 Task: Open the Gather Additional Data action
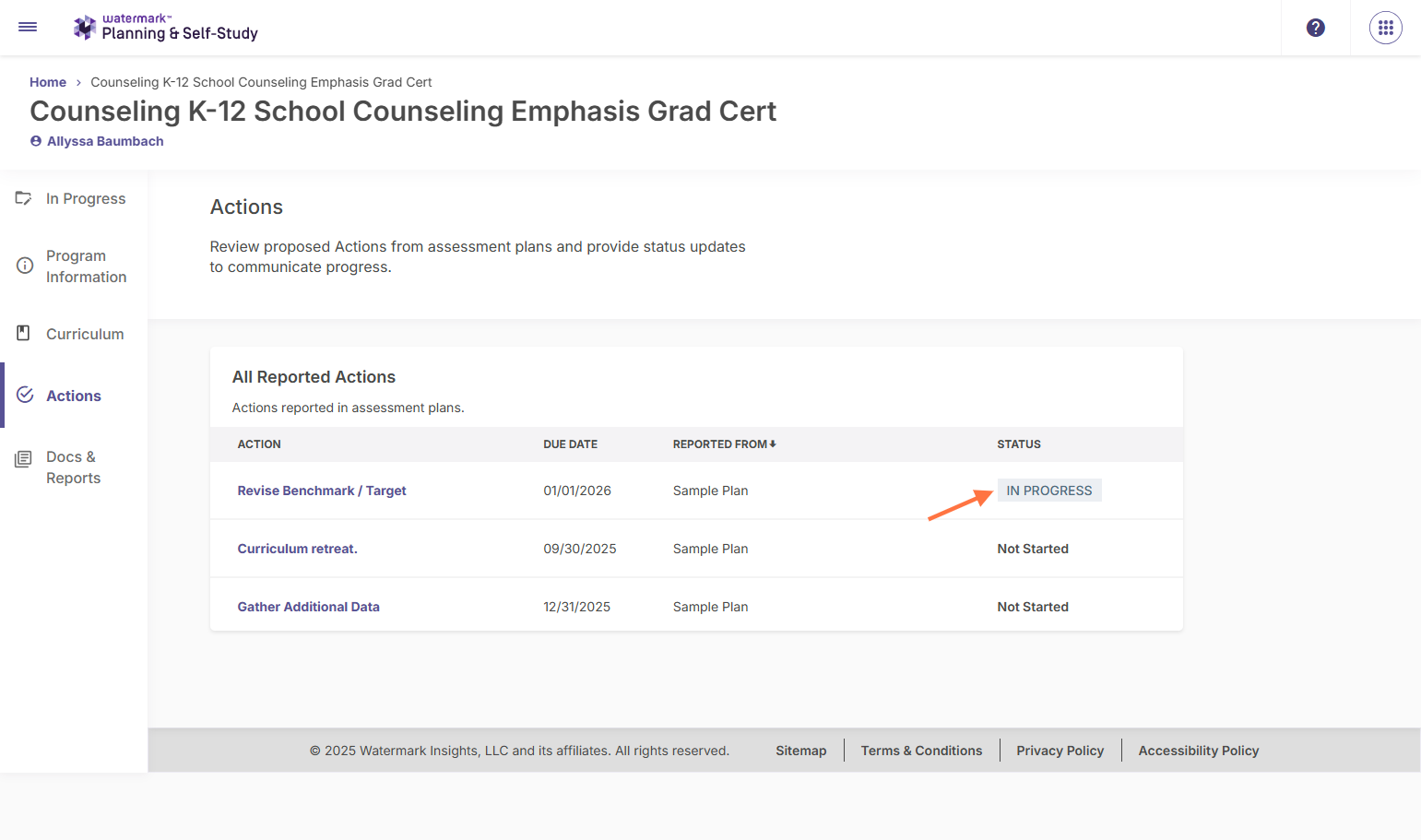pyautogui.click(x=309, y=607)
